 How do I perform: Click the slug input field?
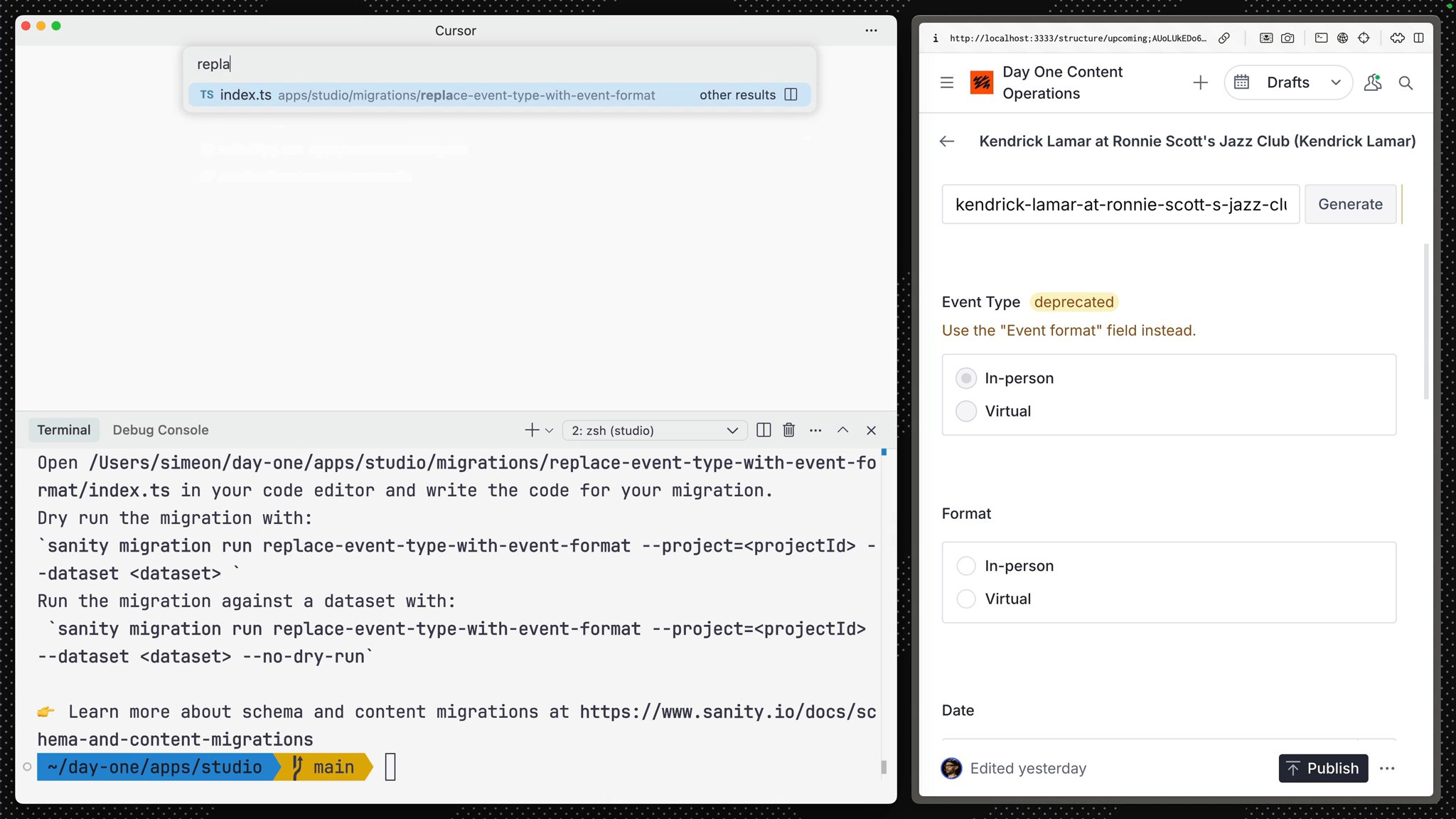pos(1120,204)
